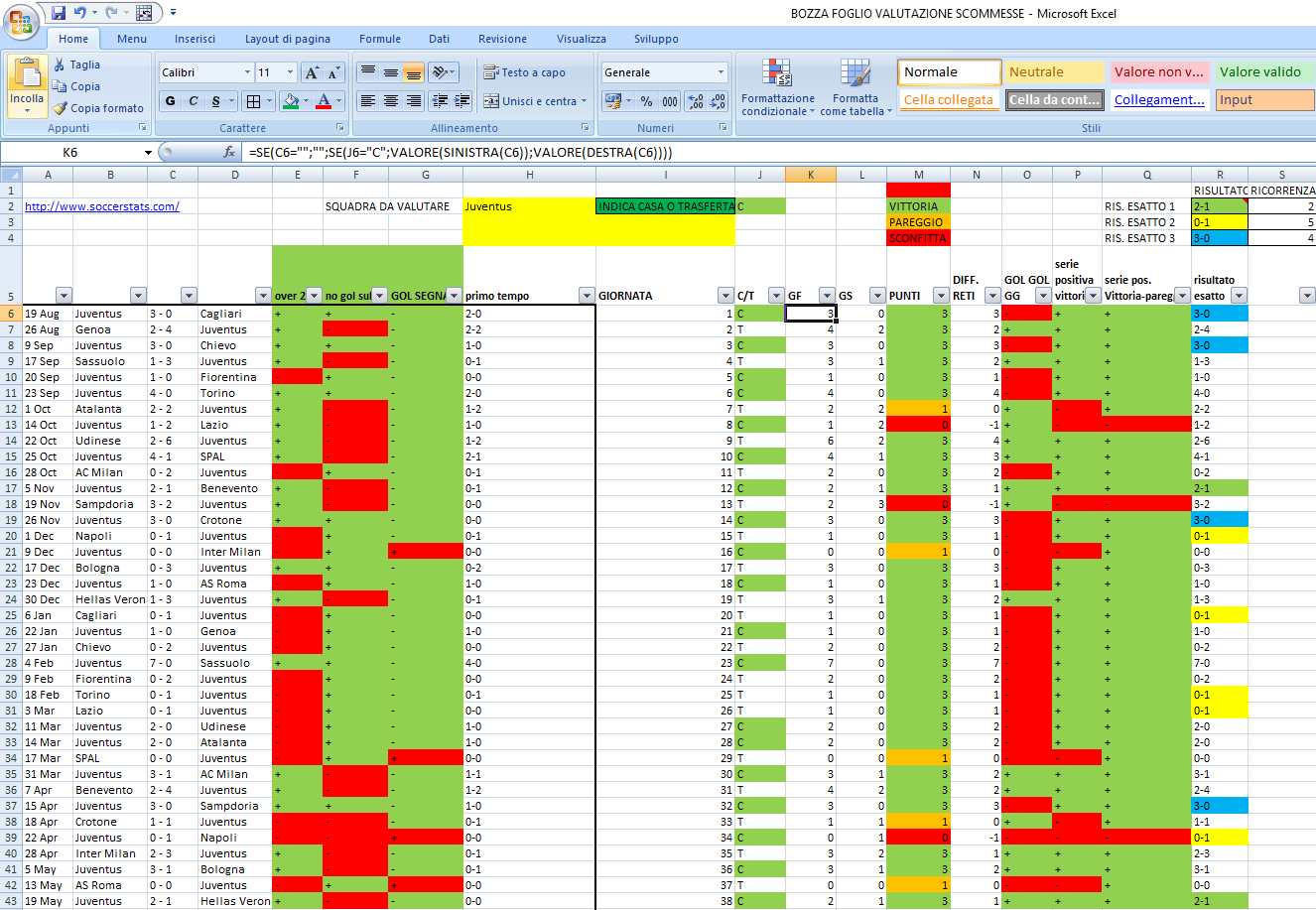Apply the Normale cell style
The height and width of the screenshot is (910, 1316).
pos(950,72)
